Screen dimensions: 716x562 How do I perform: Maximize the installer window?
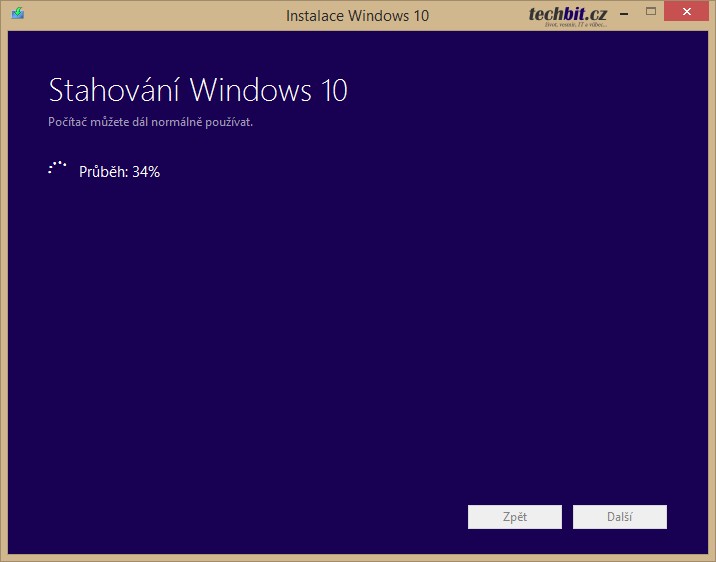pyautogui.click(x=651, y=12)
